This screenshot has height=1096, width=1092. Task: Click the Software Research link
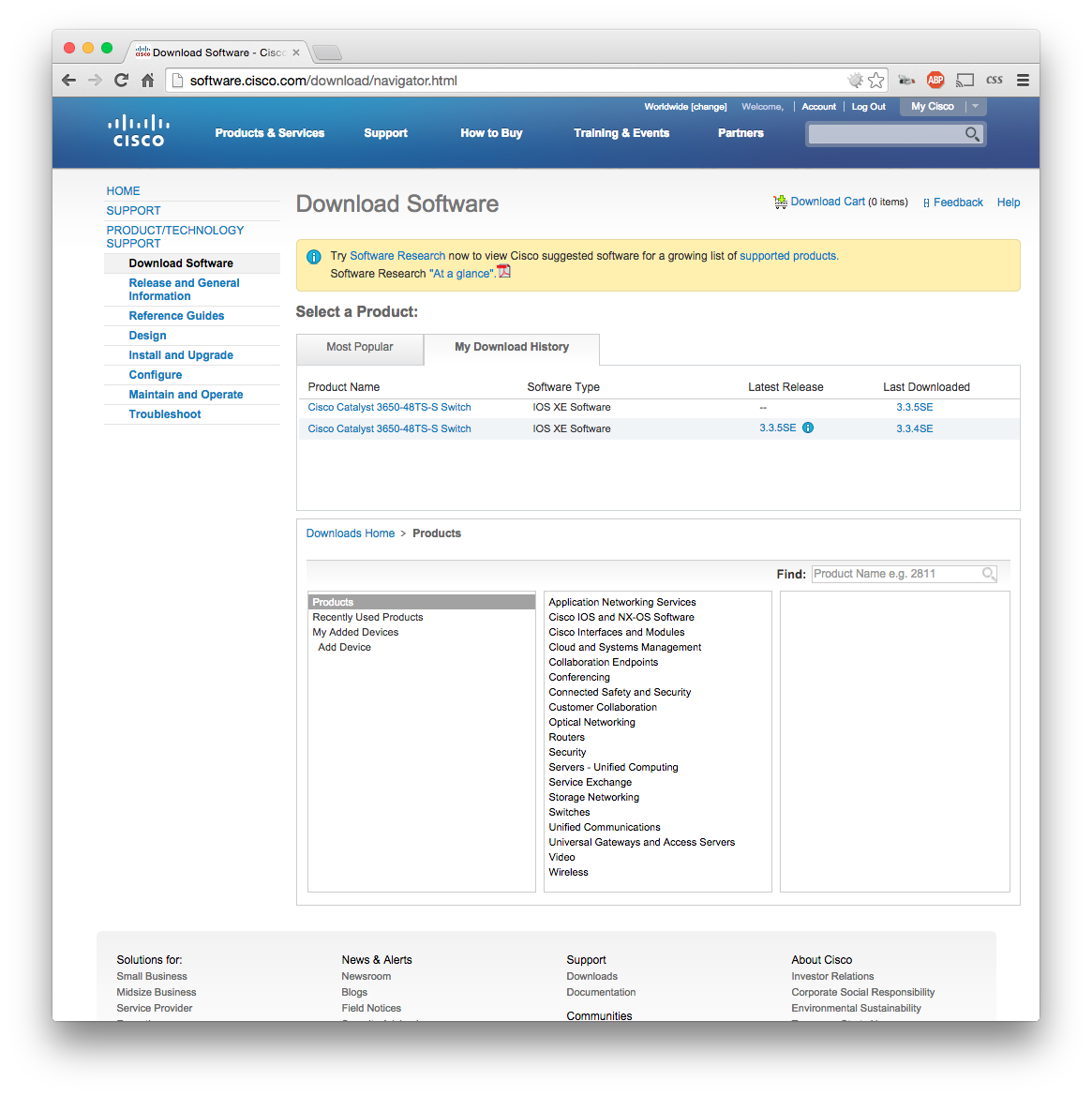tap(397, 256)
